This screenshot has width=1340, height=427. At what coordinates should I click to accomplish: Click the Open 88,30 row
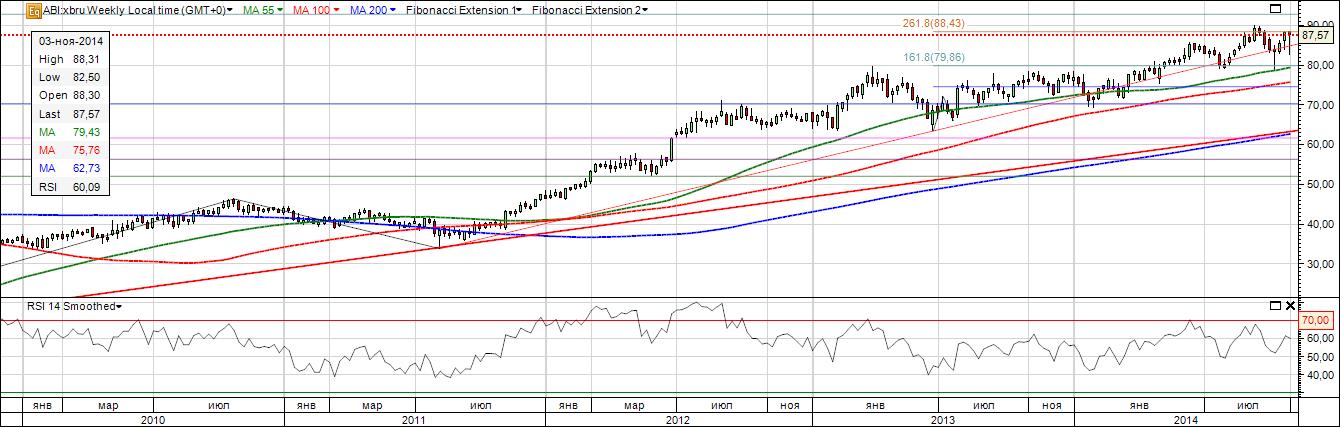pos(69,95)
